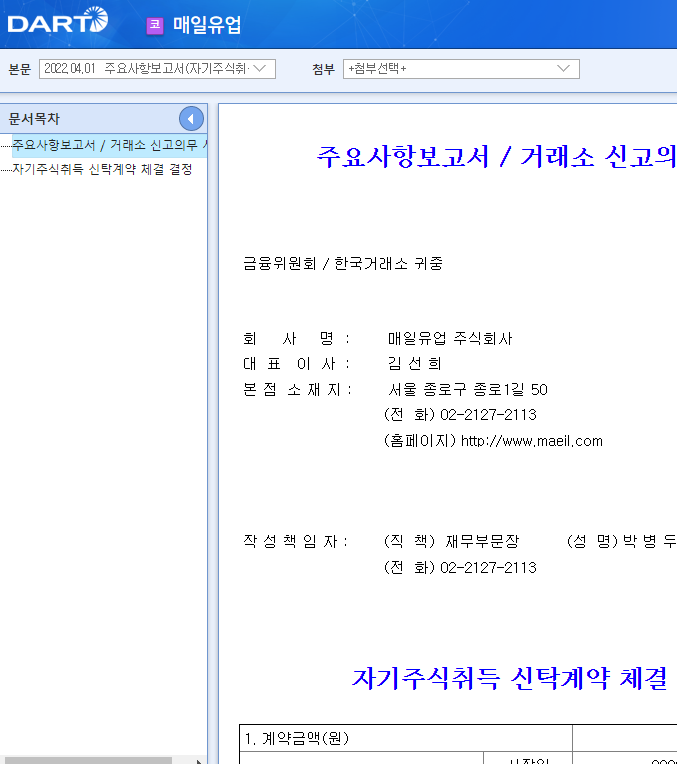Click the 재무부문장 position text
The width and height of the screenshot is (677, 764).
pyautogui.click(x=482, y=541)
